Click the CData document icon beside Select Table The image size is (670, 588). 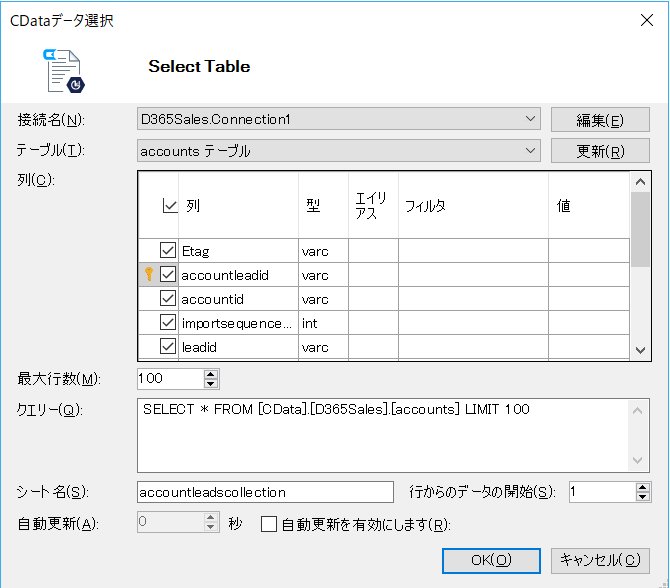coord(64,71)
